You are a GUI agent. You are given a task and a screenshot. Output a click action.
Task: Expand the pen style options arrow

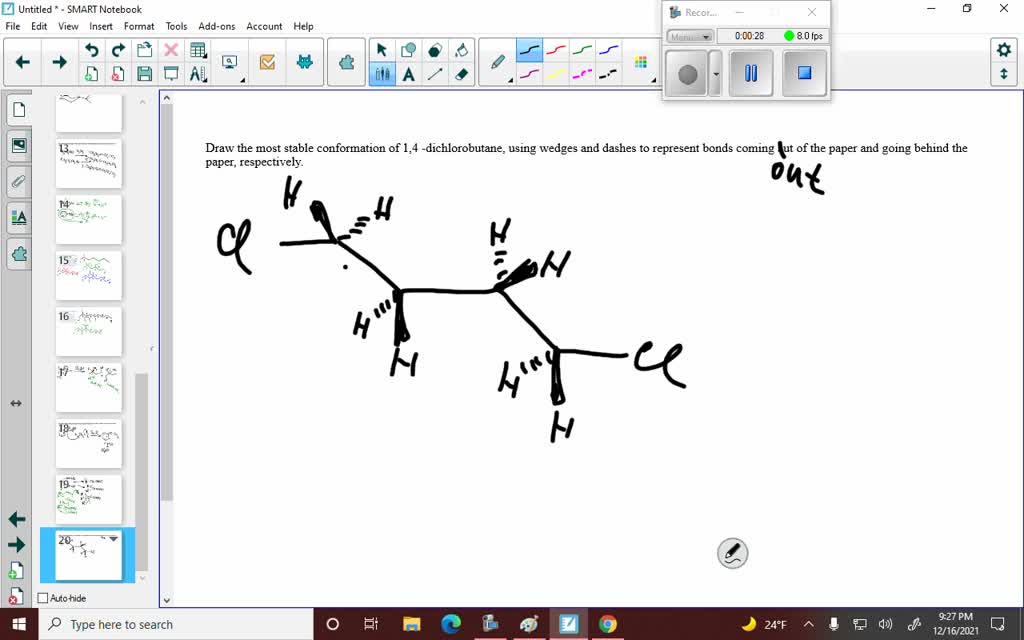[x=511, y=80]
